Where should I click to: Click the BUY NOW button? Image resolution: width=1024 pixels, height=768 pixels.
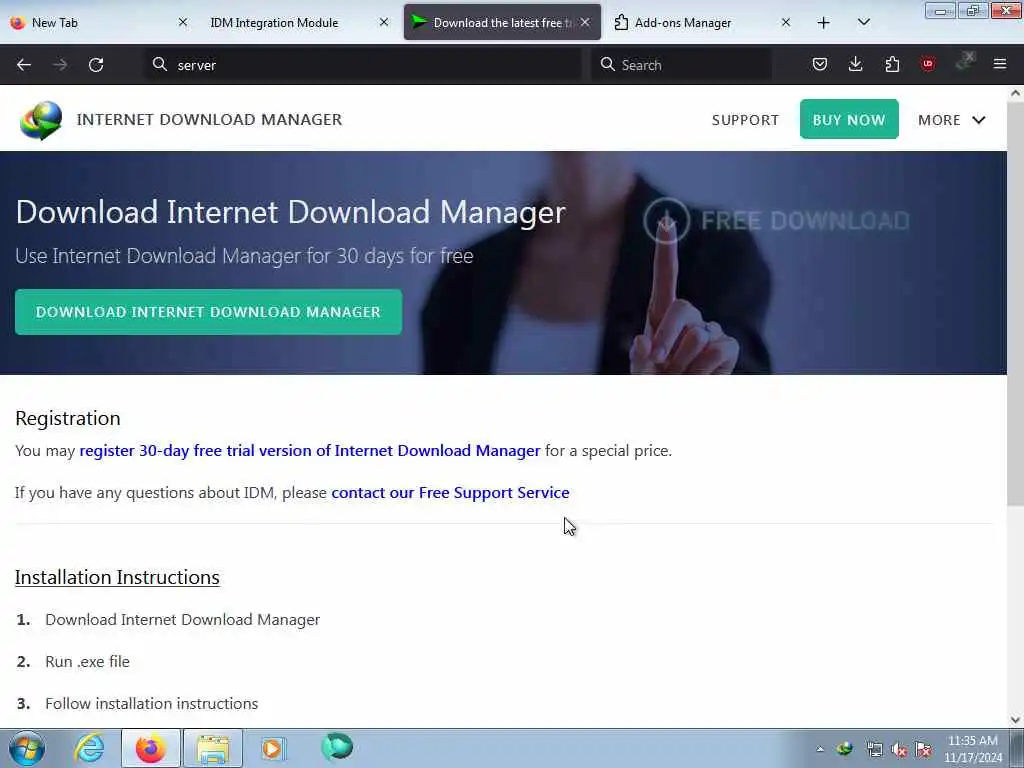[849, 120]
